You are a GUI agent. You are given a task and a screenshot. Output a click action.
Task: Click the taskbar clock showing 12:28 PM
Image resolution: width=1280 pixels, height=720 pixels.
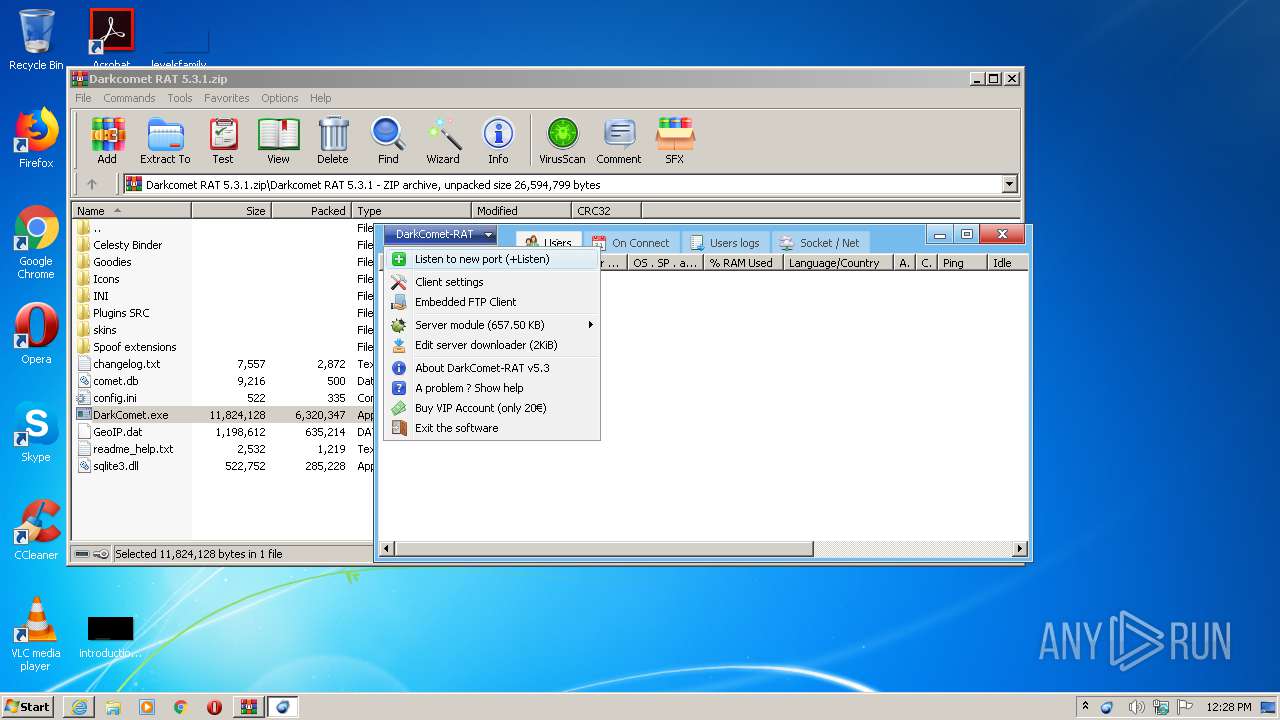tap(1228, 707)
